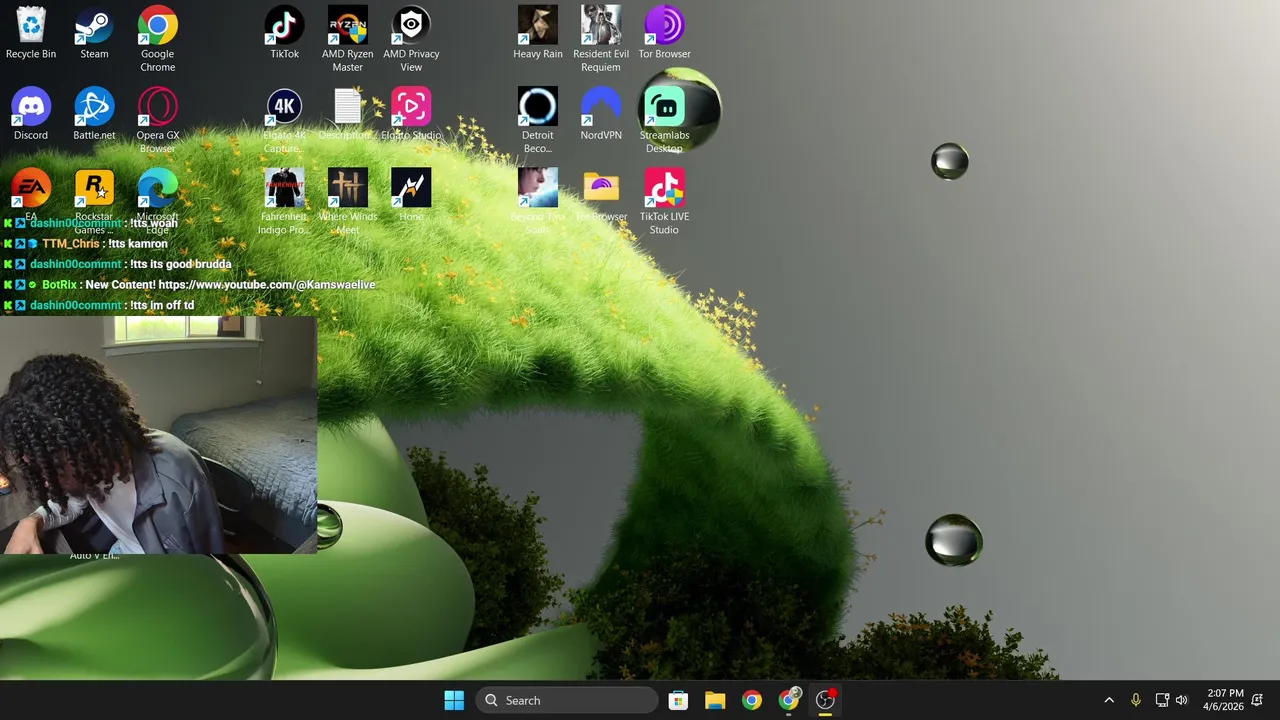This screenshot has height=720, width=1280.
Task: Select the Beyond Two Souls icon
Action: pyautogui.click(x=538, y=202)
